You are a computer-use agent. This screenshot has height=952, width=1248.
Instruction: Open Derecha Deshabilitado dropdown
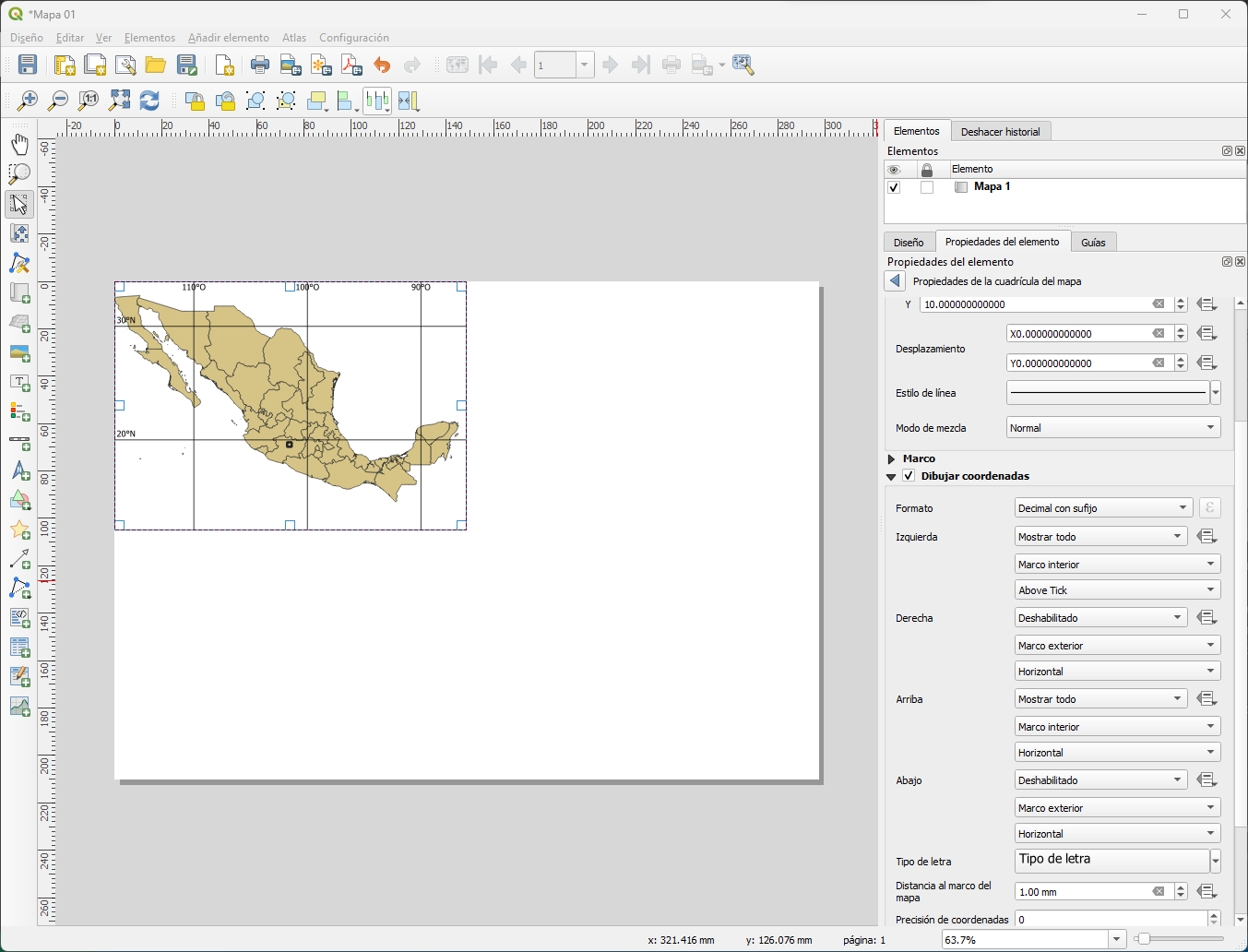(1100, 618)
